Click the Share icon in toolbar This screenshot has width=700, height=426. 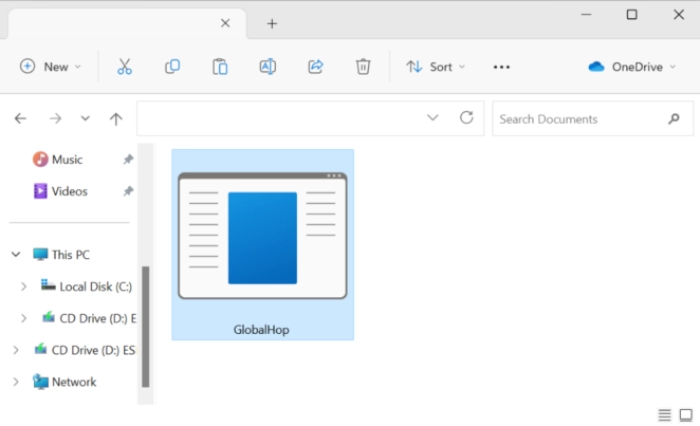315,67
